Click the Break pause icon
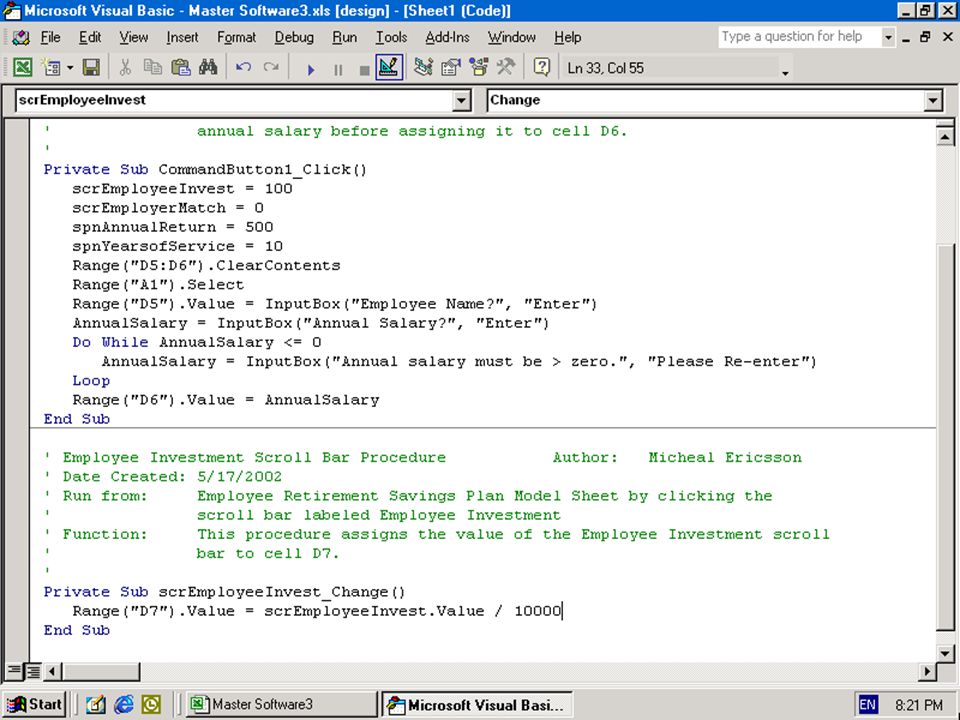The width and height of the screenshot is (960, 720). (337, 69)
